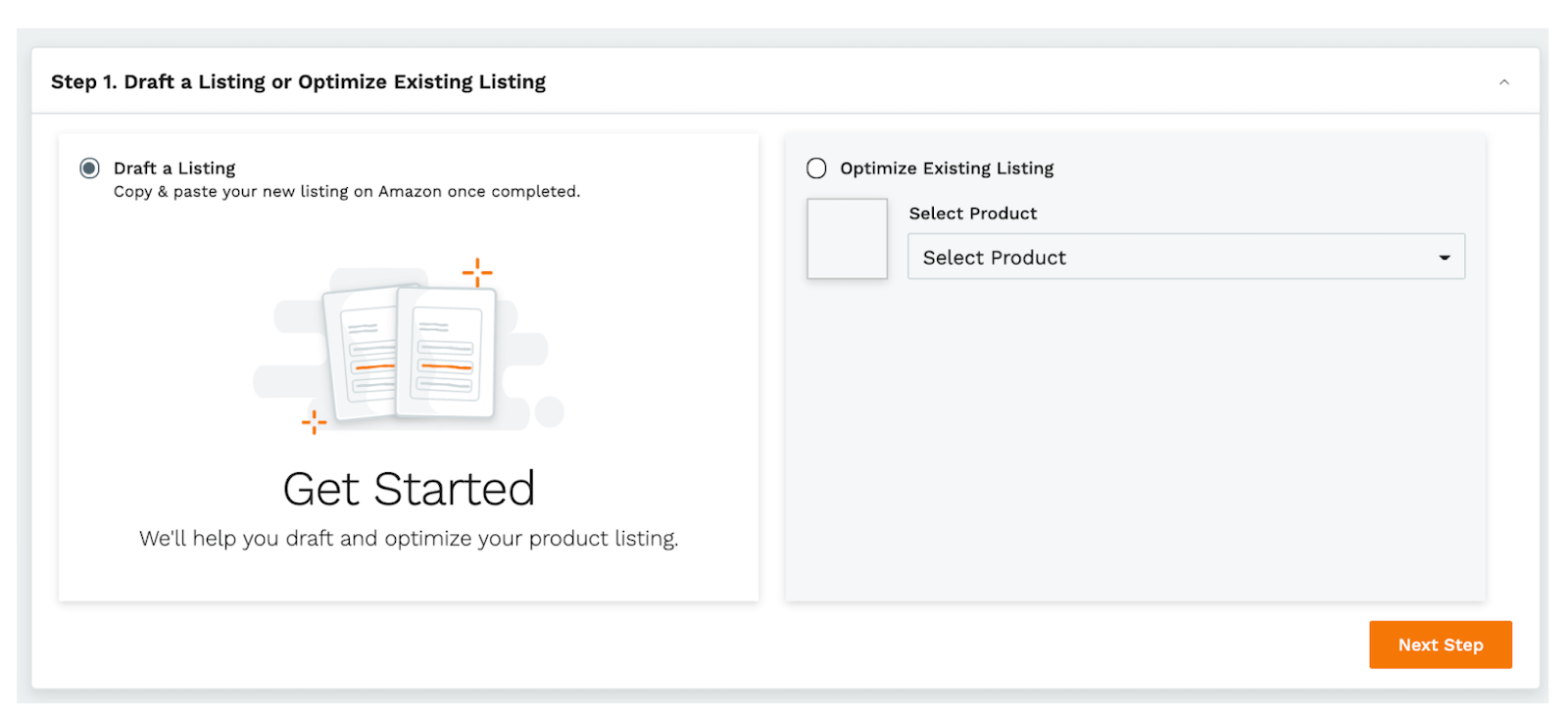Click the 'Draft a Listing' label text
Screen dimensions: 1568x720
point(174,168)
